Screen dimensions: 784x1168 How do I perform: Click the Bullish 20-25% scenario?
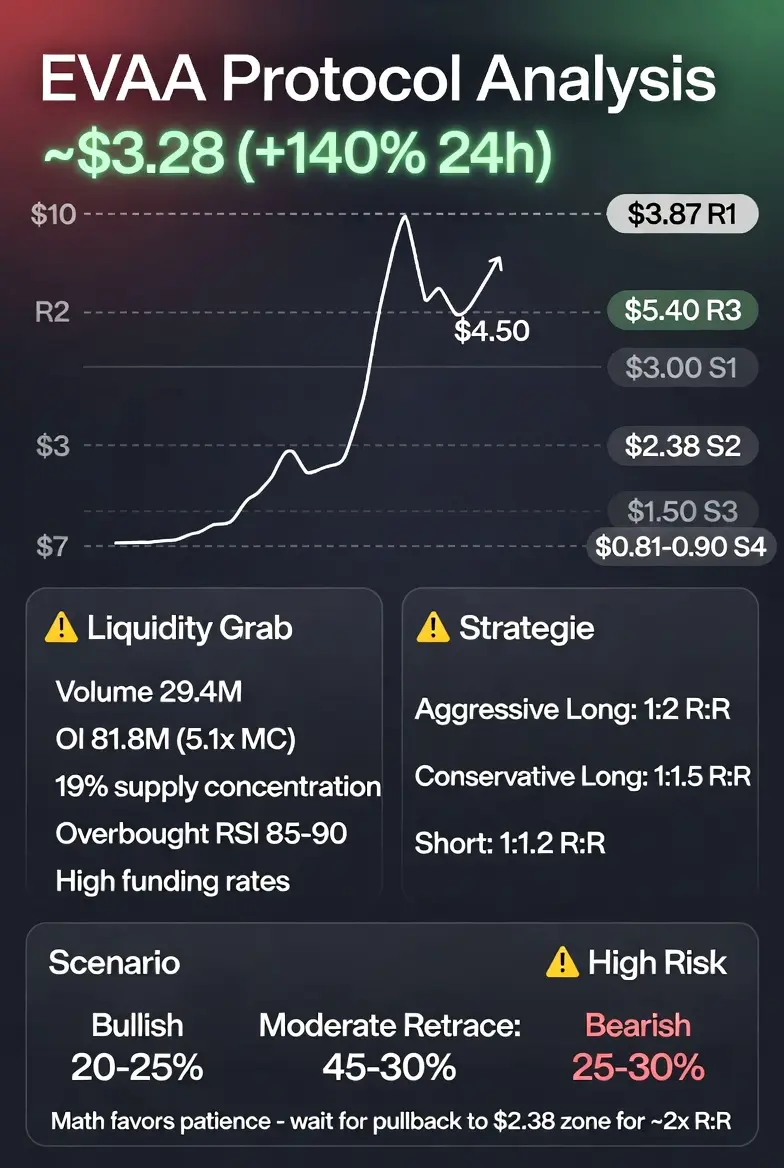point(137,1047)
